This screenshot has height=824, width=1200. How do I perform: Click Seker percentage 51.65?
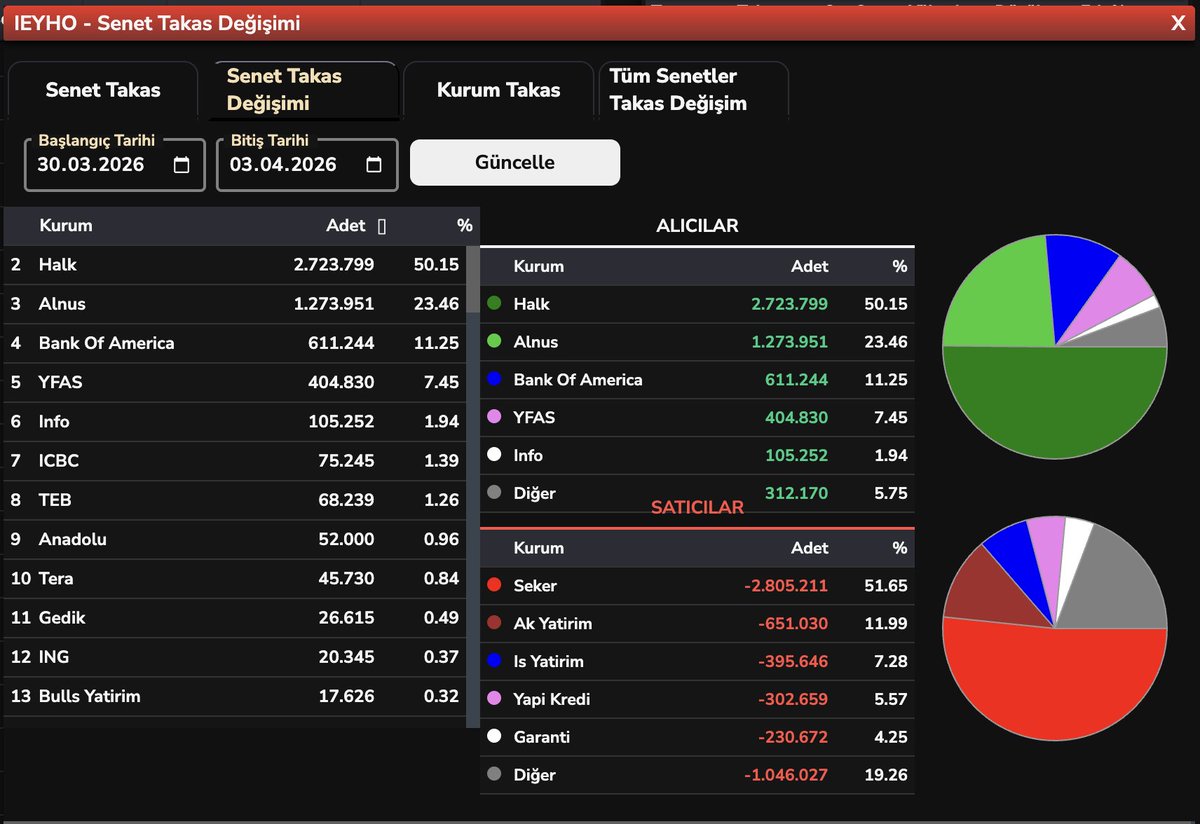[886, 586]
